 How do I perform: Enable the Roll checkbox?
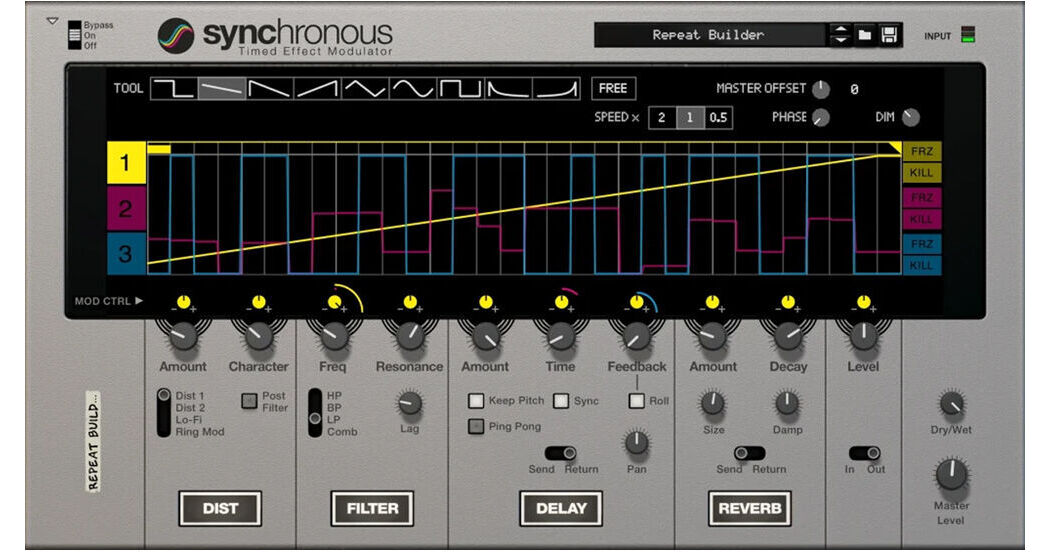(637, 401)
